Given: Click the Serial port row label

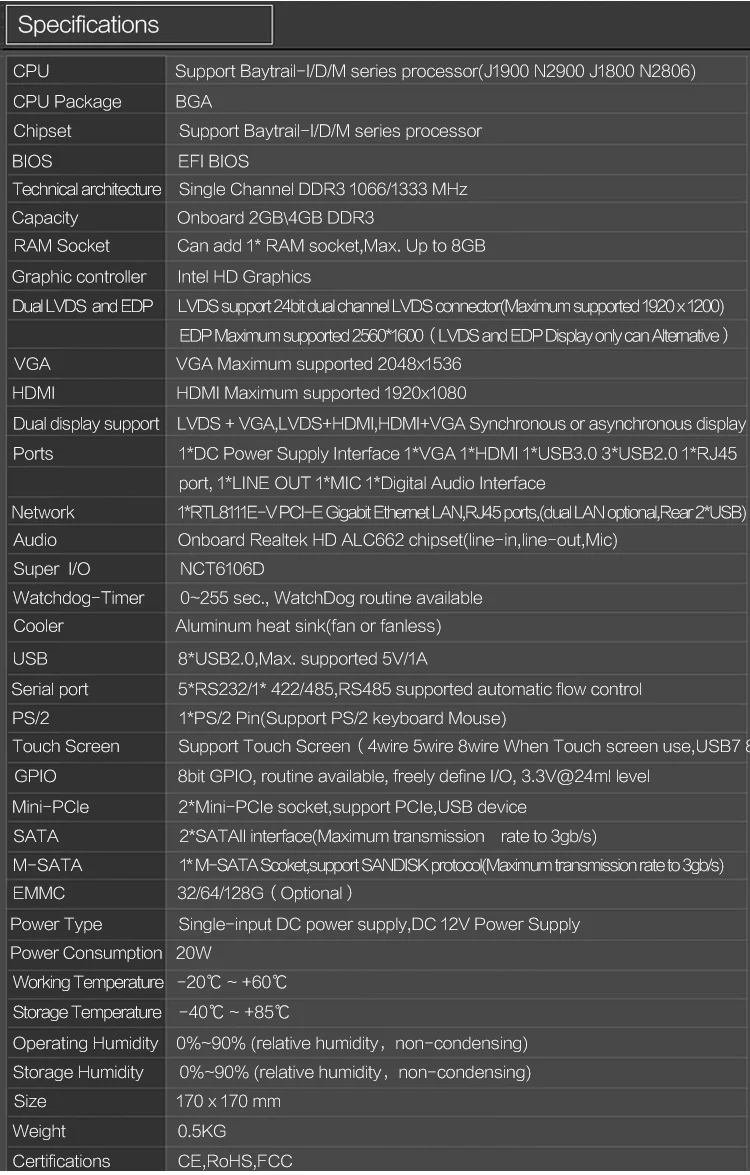Looking at the screenshot, I should 49,689.
